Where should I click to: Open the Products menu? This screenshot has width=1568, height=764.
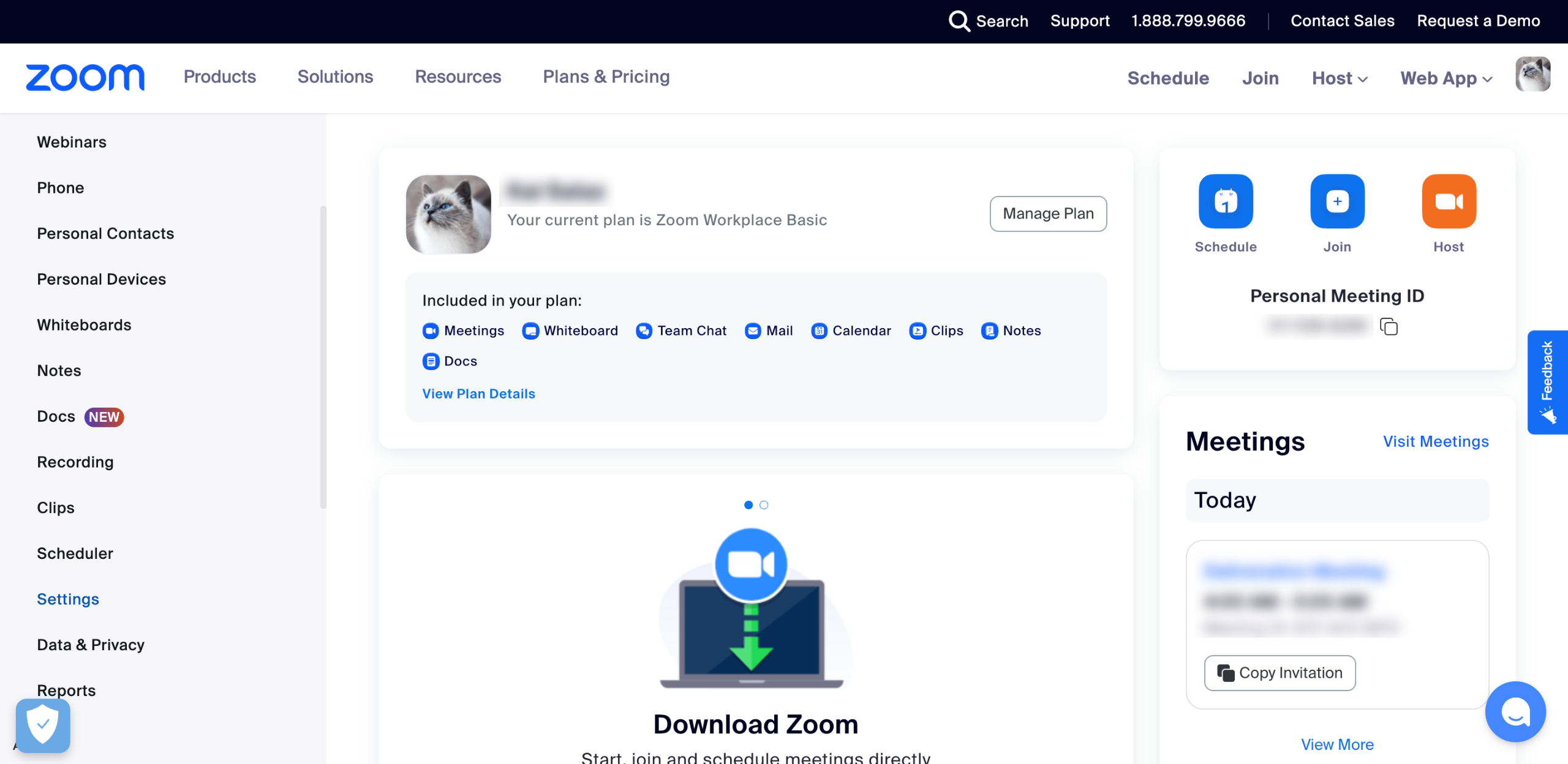click(219, 77)
